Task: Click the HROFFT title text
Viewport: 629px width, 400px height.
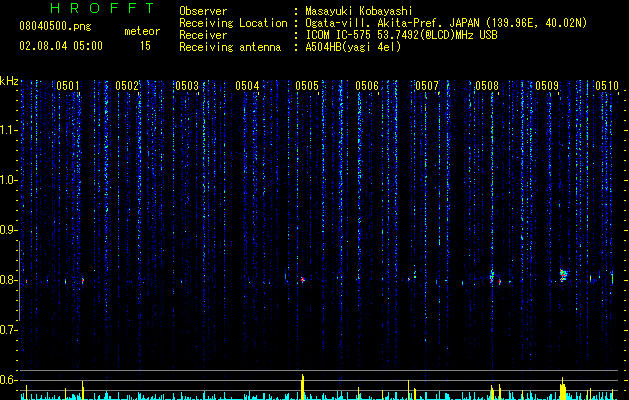Action: click(103, 8)
